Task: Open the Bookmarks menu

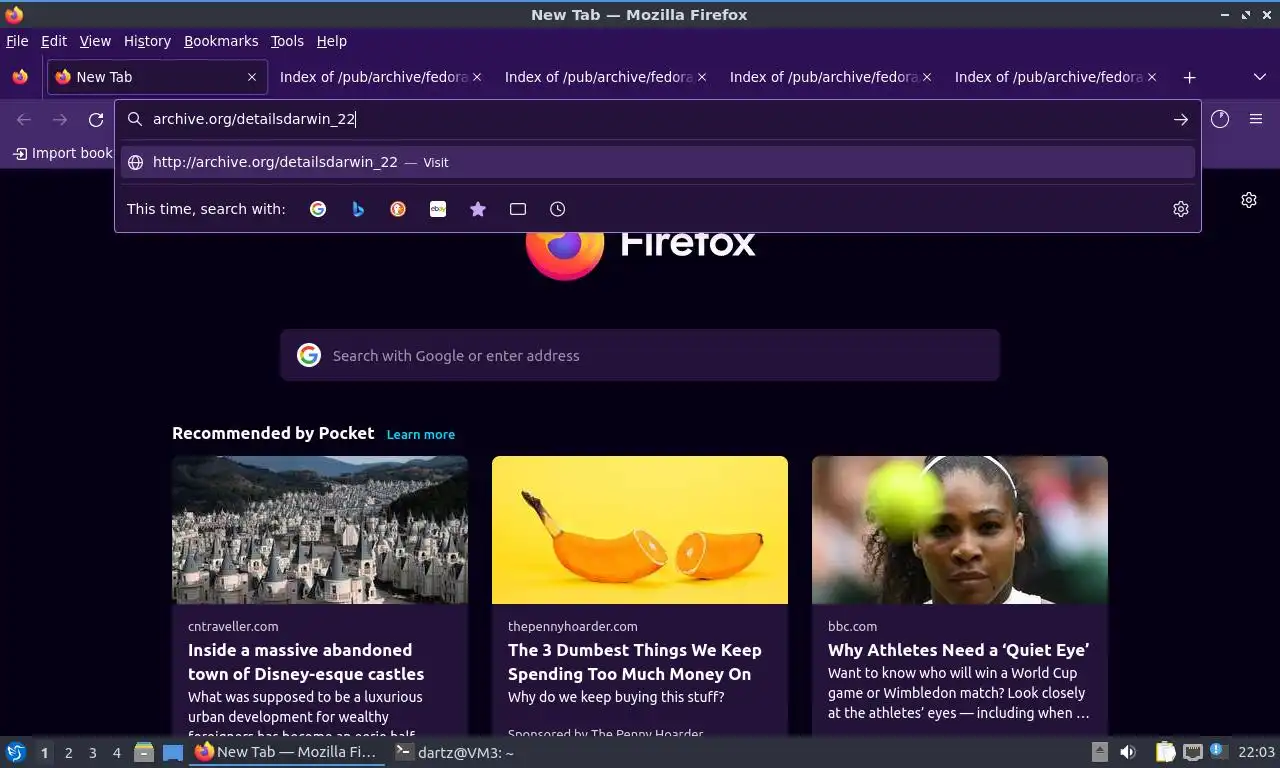Action: [221, 41]
